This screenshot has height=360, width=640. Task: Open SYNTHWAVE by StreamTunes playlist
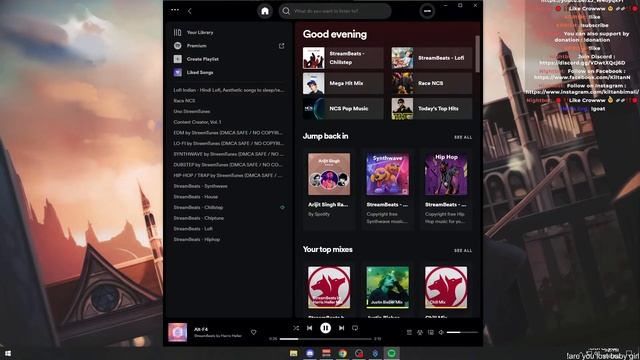[228, 154]
